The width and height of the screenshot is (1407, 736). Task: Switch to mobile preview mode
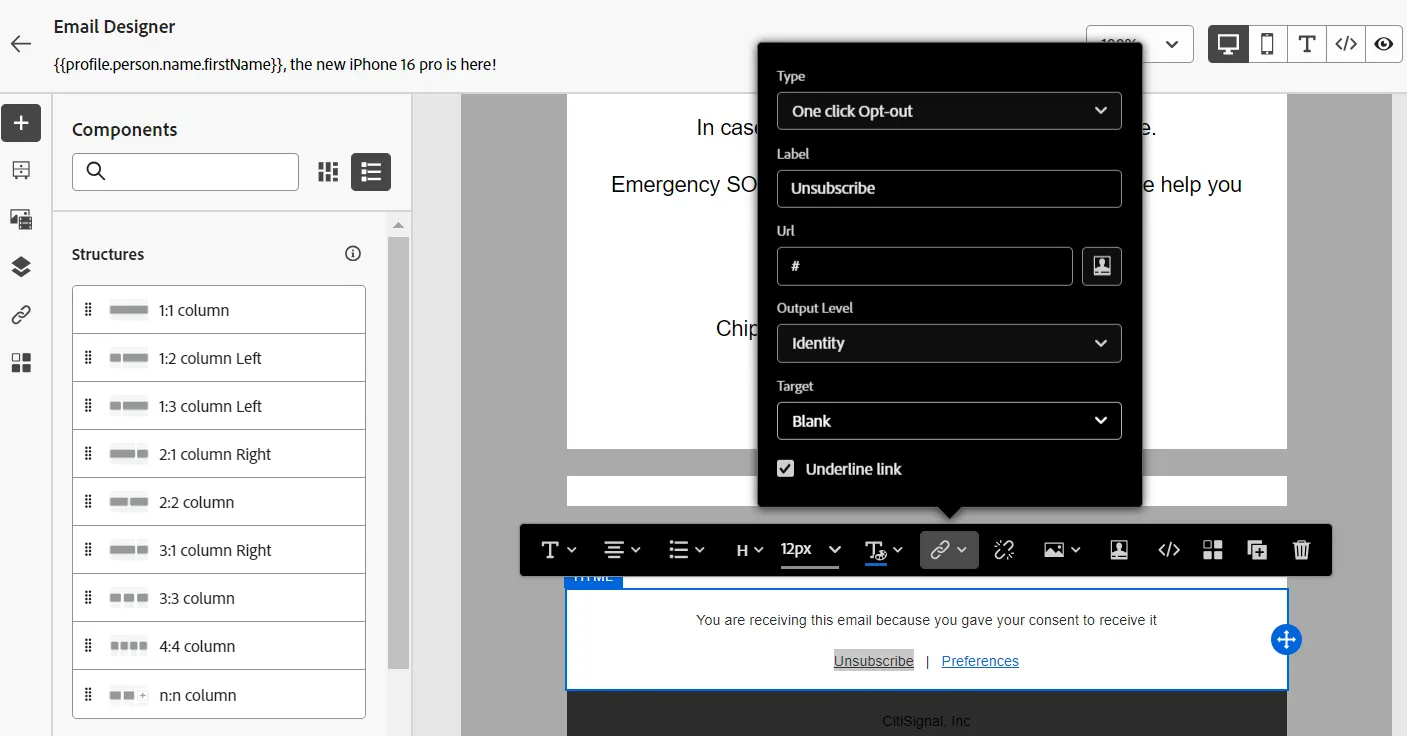(x=1267, y=44)
